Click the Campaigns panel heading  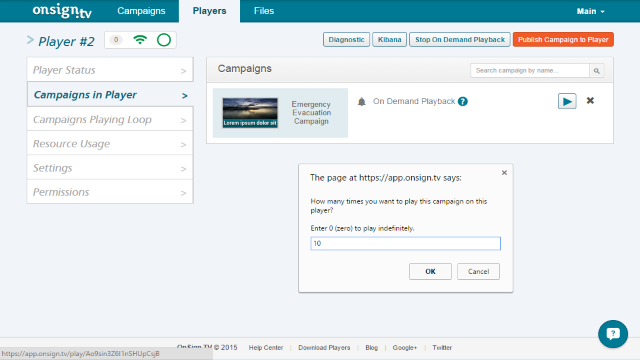coord(244,69)
